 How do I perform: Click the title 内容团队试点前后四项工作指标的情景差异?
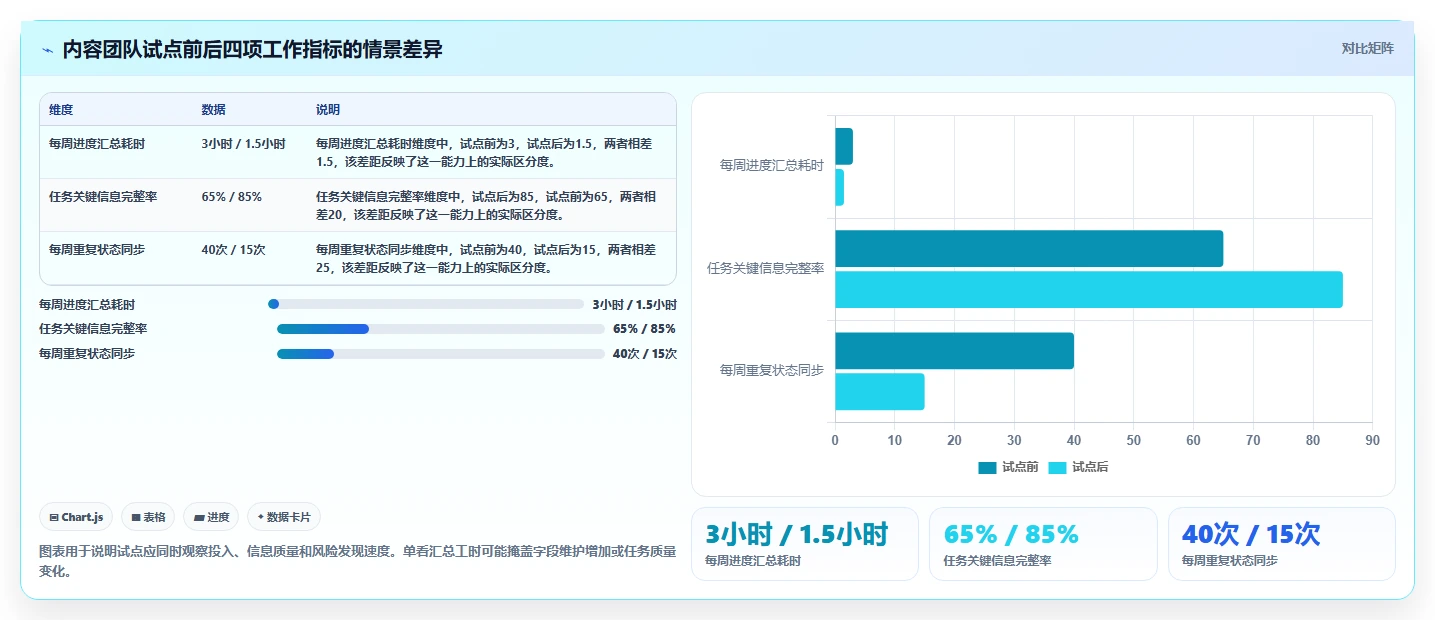(252, 49)
